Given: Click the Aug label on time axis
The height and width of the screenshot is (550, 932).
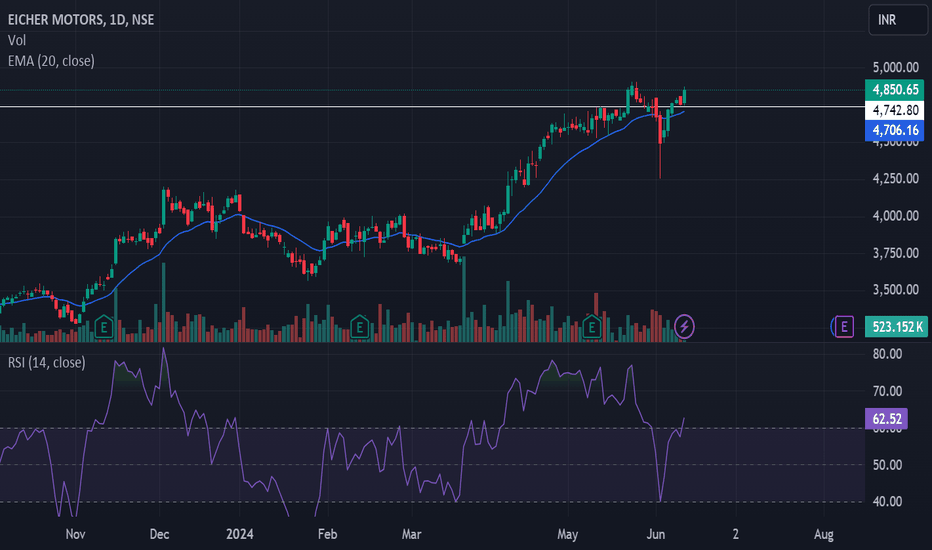Looking at the screenshot, I should point(824,534).
